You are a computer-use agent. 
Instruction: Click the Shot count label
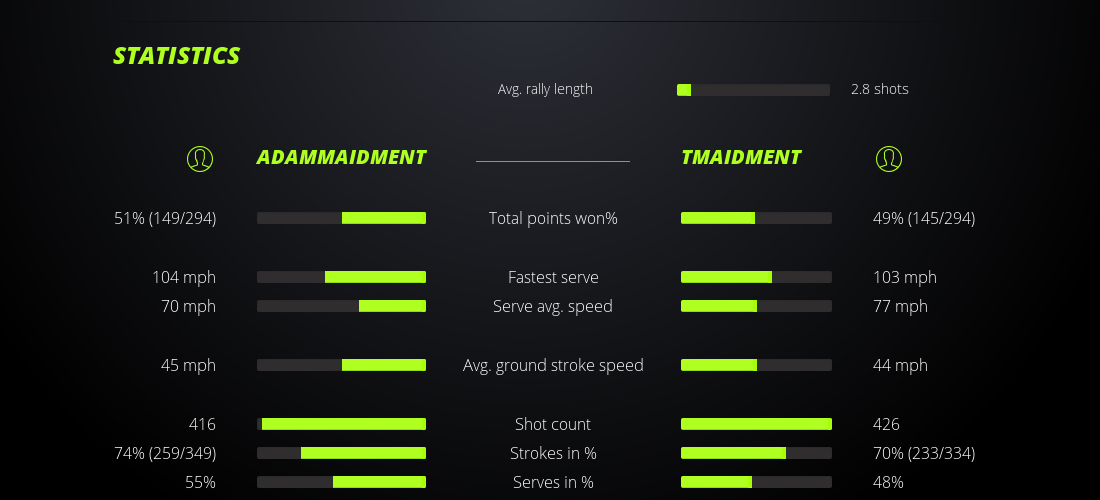pyautogui.click(x=553, y=424)
